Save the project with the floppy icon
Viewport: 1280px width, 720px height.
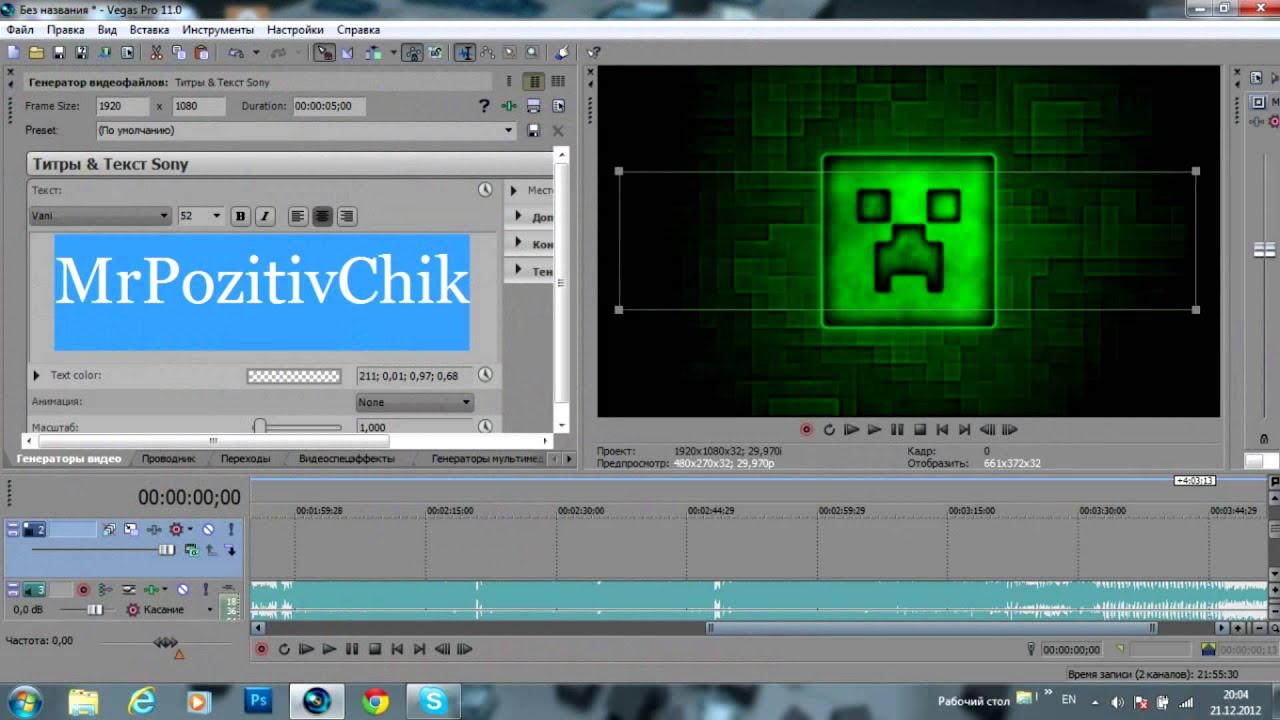pyautogui.click(x=59, y=52)
